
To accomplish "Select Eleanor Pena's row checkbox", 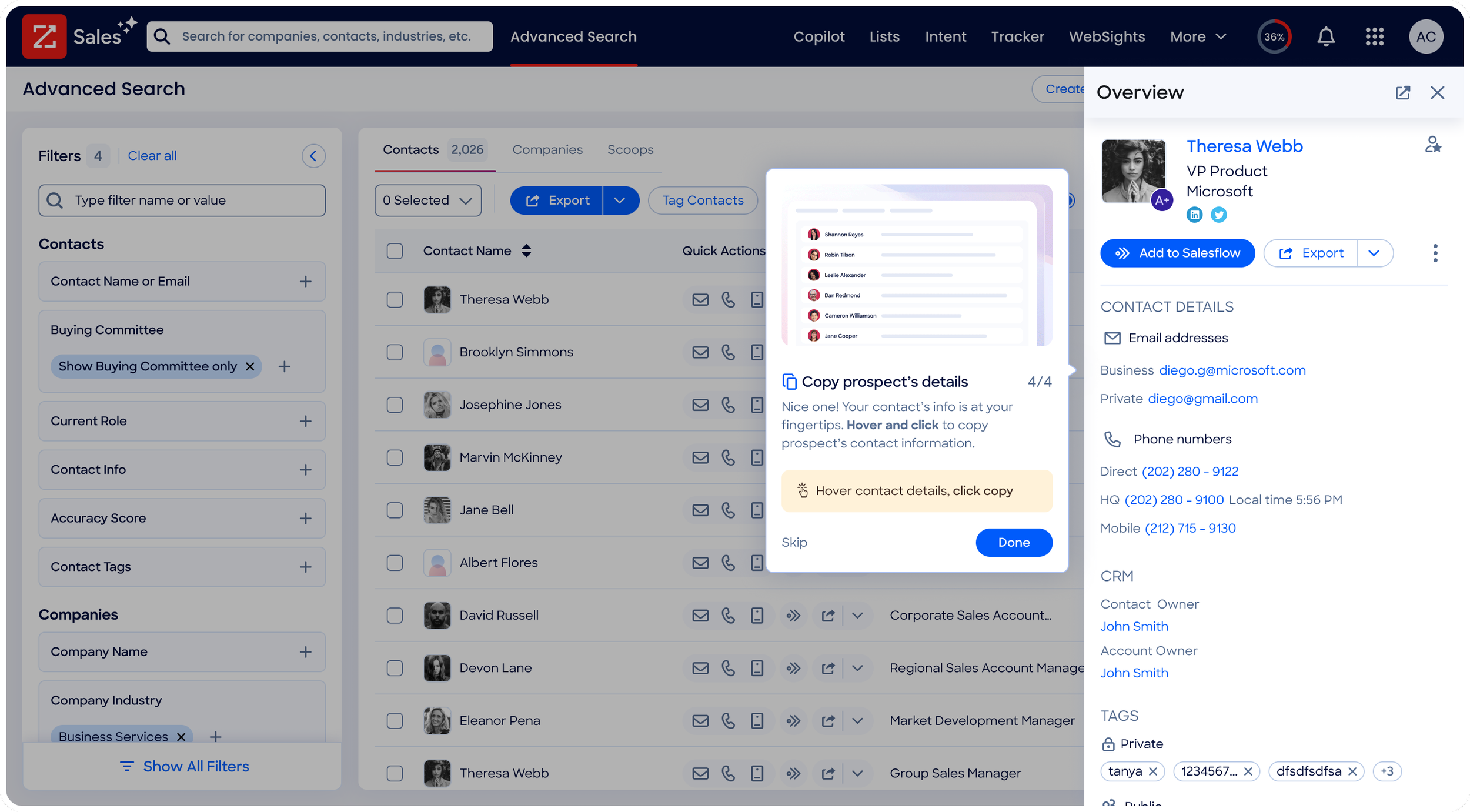I will 395,721.
